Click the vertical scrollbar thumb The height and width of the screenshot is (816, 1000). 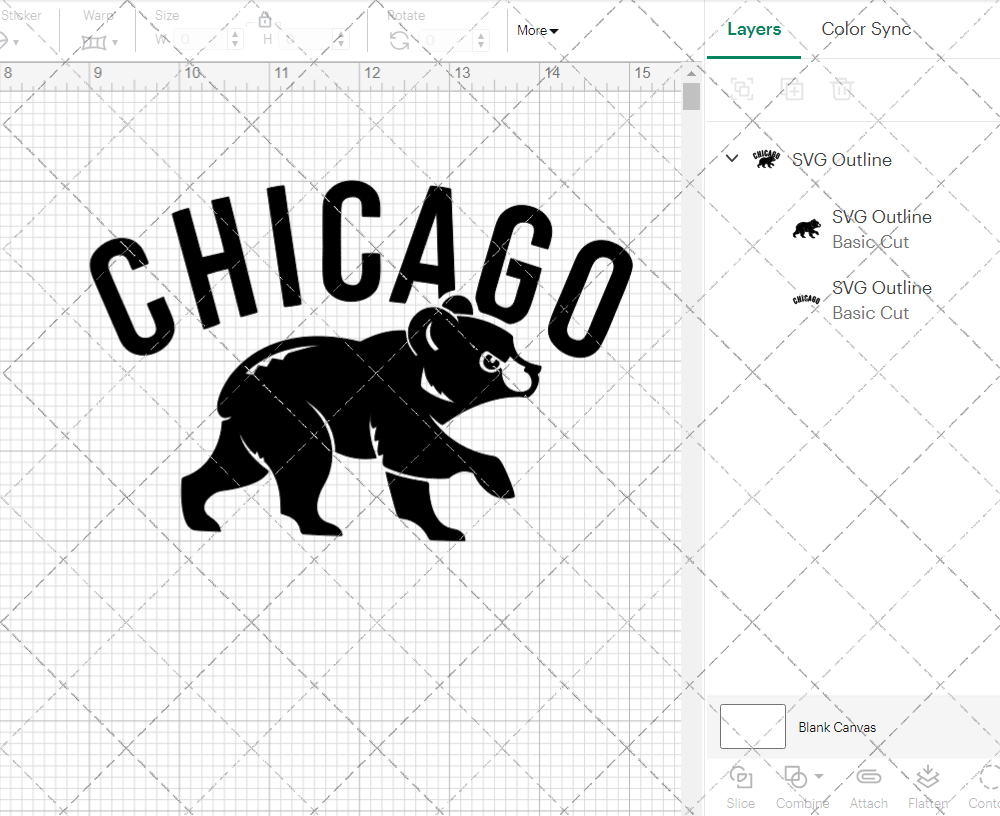point(691,97)
